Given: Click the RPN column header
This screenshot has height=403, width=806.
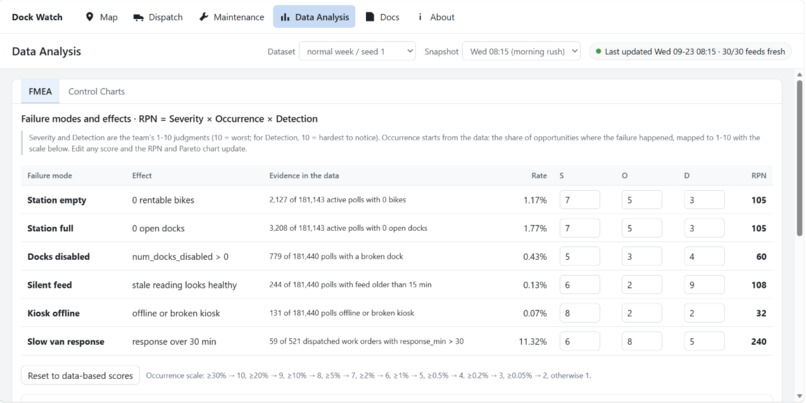Looking at the screenshot, I should pyautogui.click(x=759, y=175).
